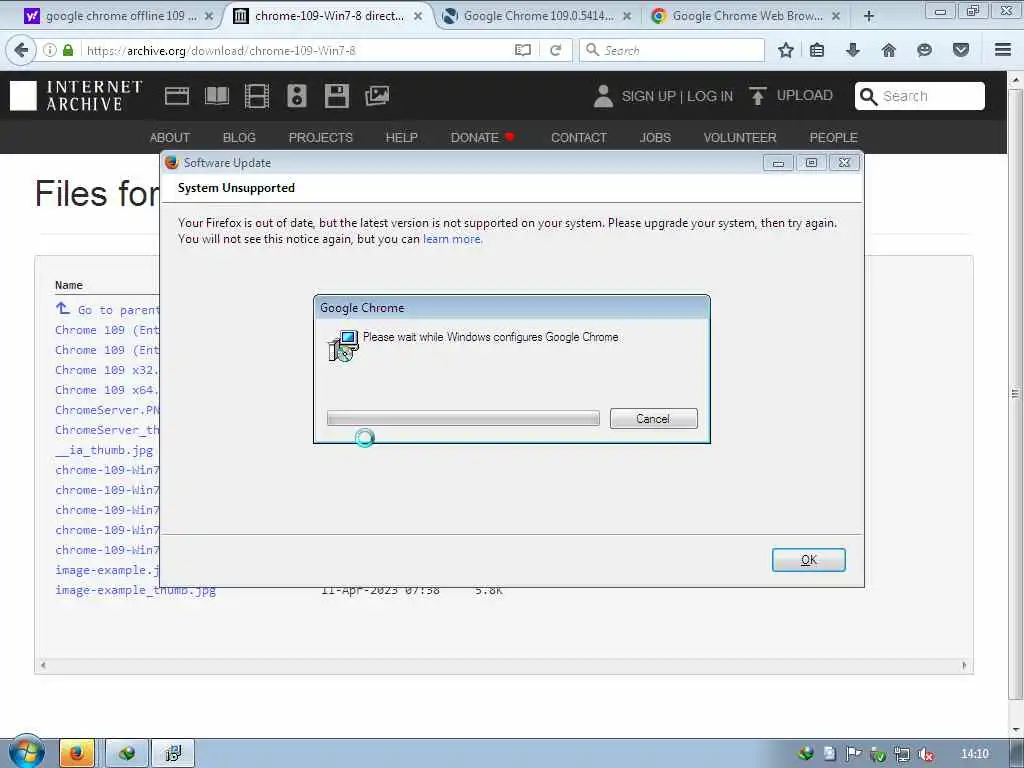This screenshot has width=1024, height=768.
Task: Open the JOBS menu item
Action: pyautogui.click(x=655, y=138)
